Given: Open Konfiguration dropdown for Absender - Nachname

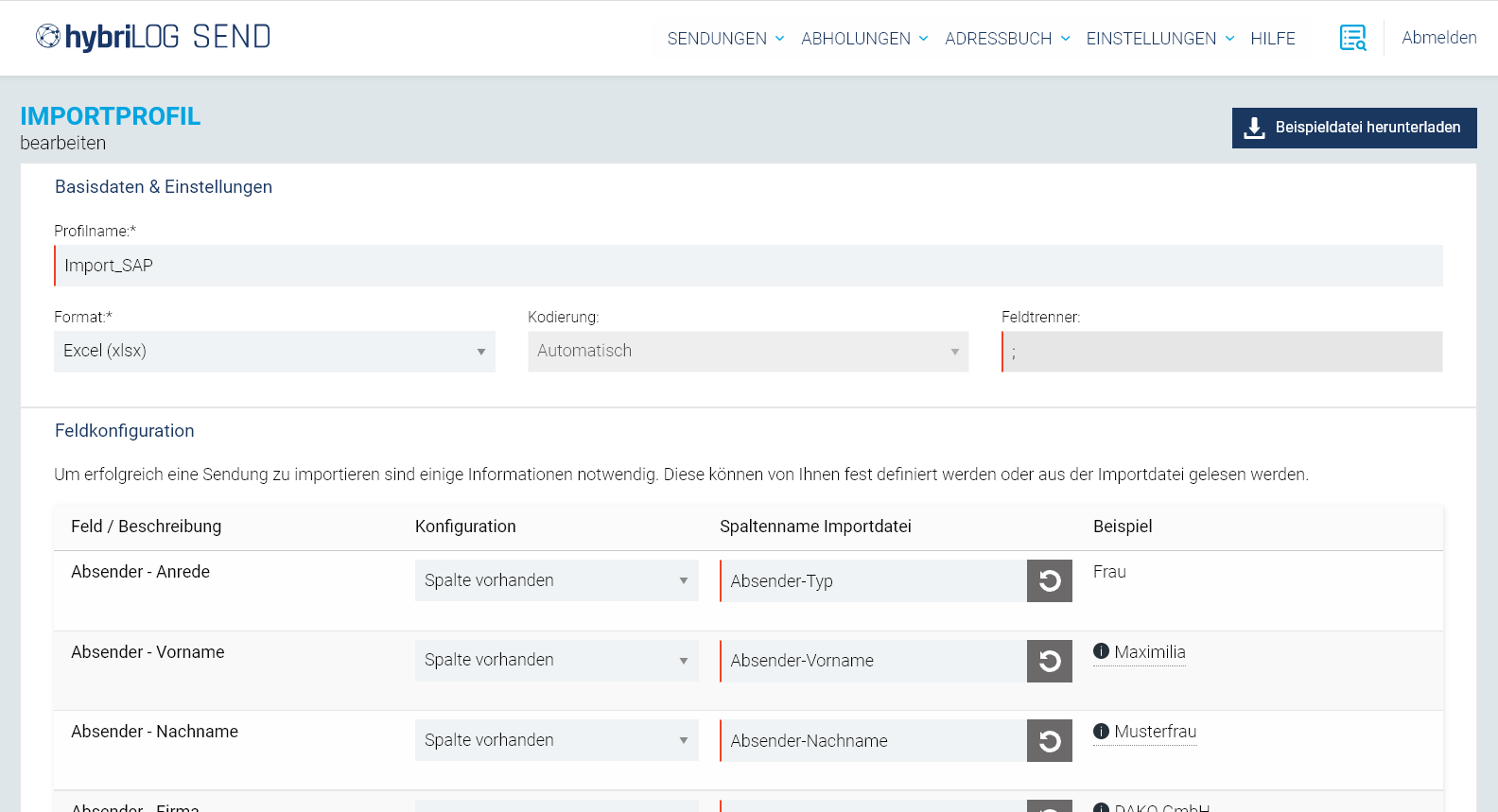Looking at the screenshot, I should tap(556, 740).
